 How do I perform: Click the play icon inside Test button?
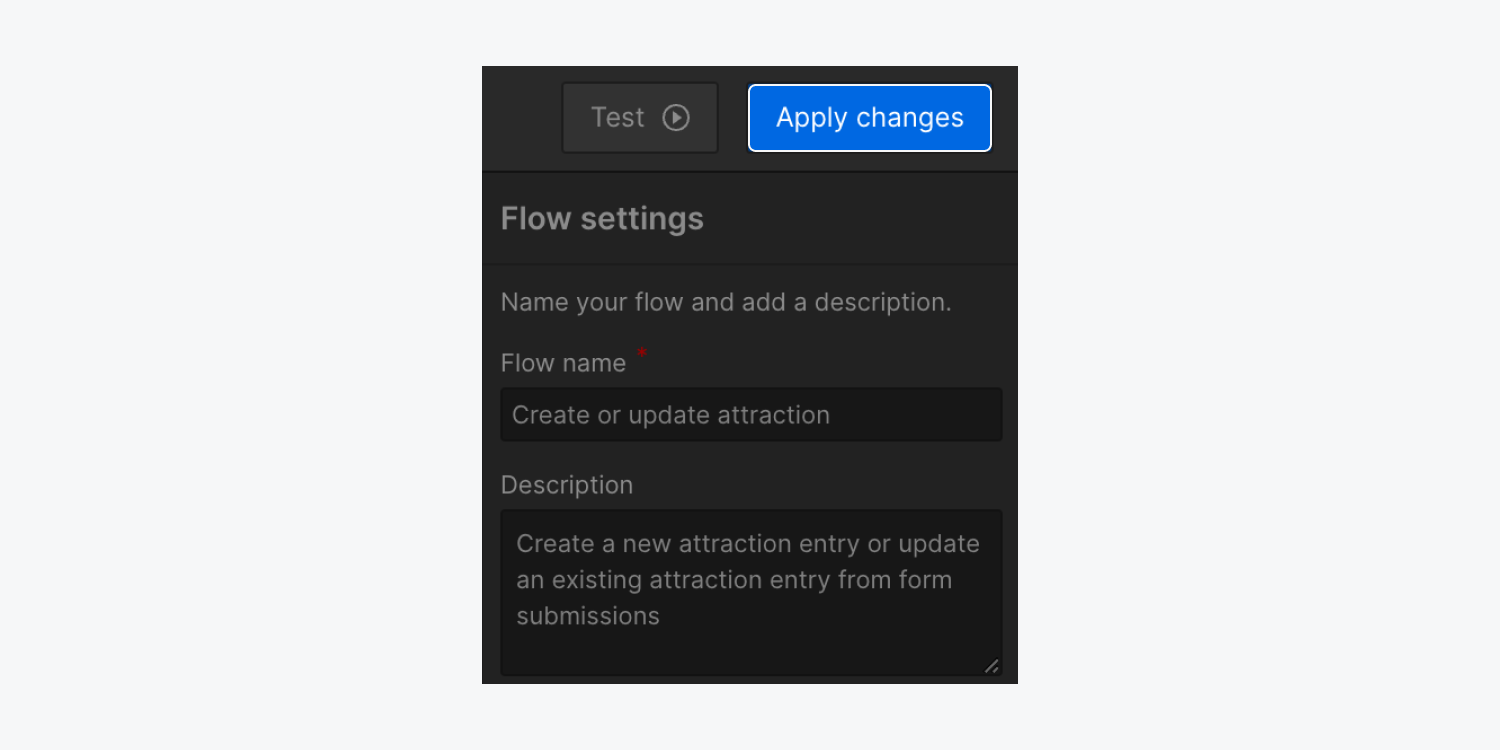(676, 118)
